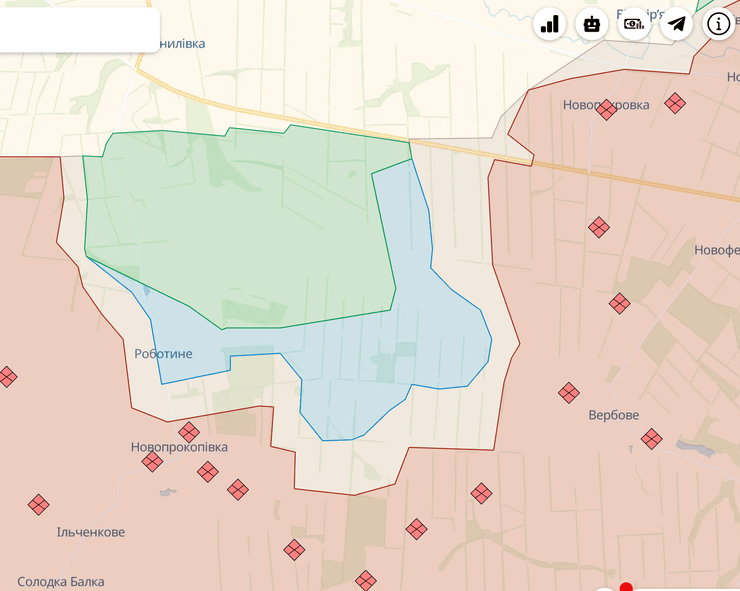The image size is (740, 591).
Task: Click the robot face icon button
Action: click(x=592, y=24)
